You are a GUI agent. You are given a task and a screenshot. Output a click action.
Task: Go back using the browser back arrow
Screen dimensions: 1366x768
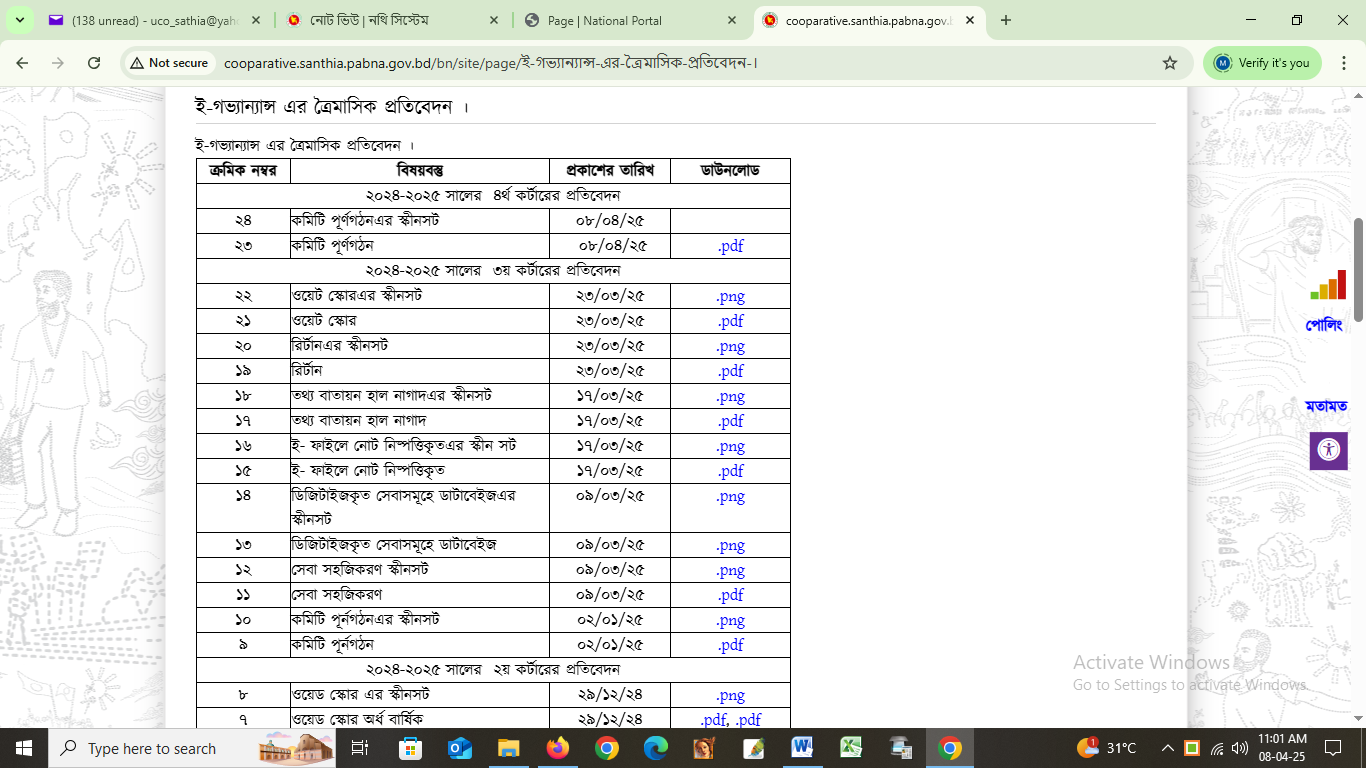tap(22, 63)
